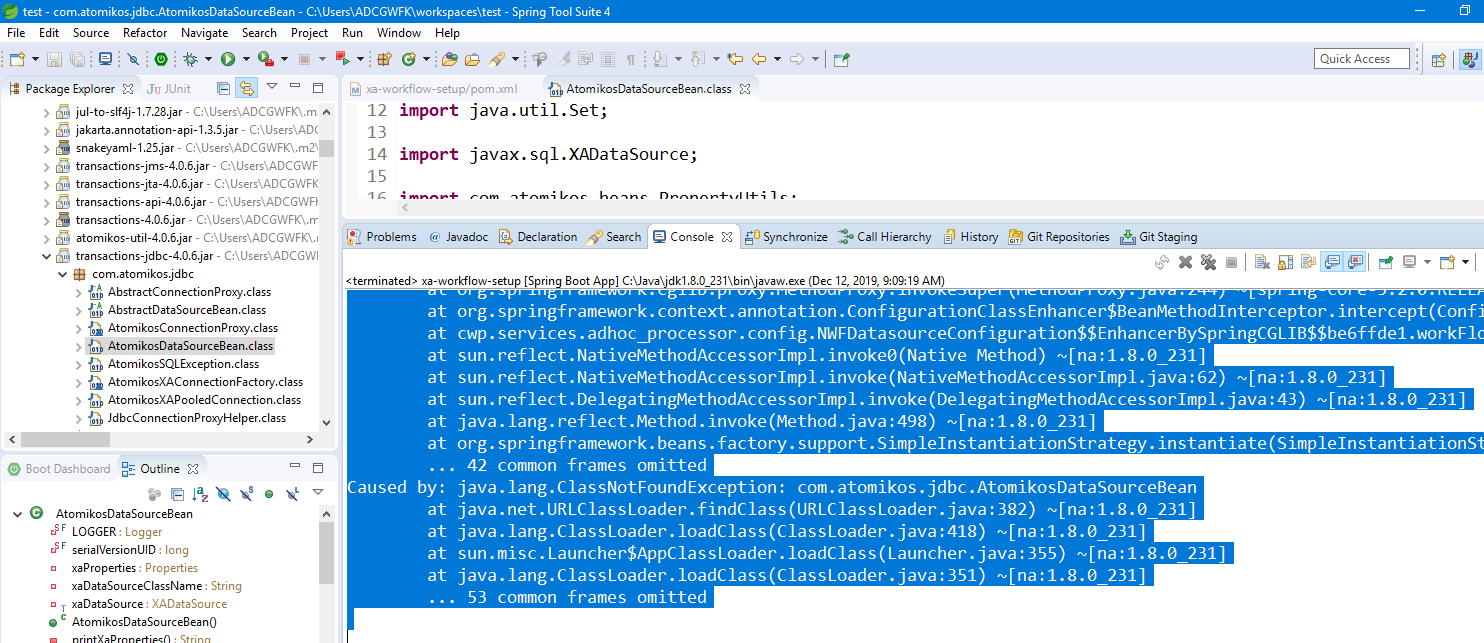Click Collapse All icon in Outline view

tap(177, 494)
